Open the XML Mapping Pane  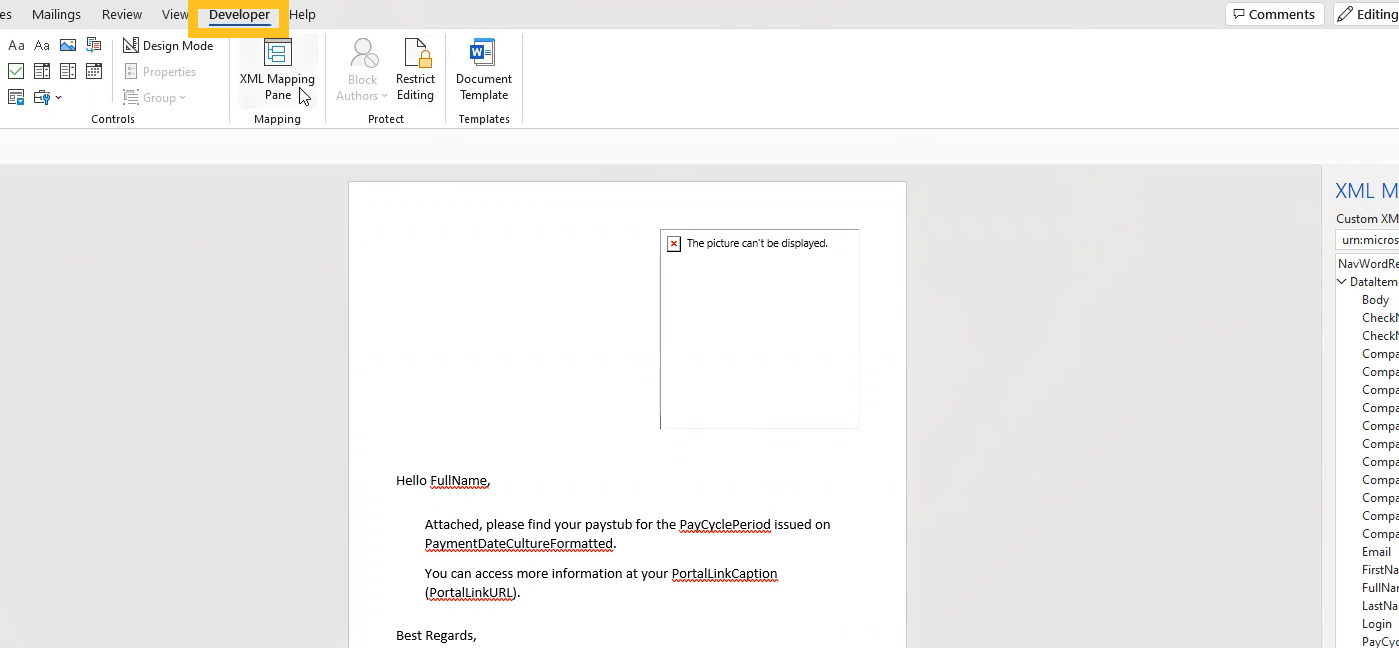coord(277,70)
